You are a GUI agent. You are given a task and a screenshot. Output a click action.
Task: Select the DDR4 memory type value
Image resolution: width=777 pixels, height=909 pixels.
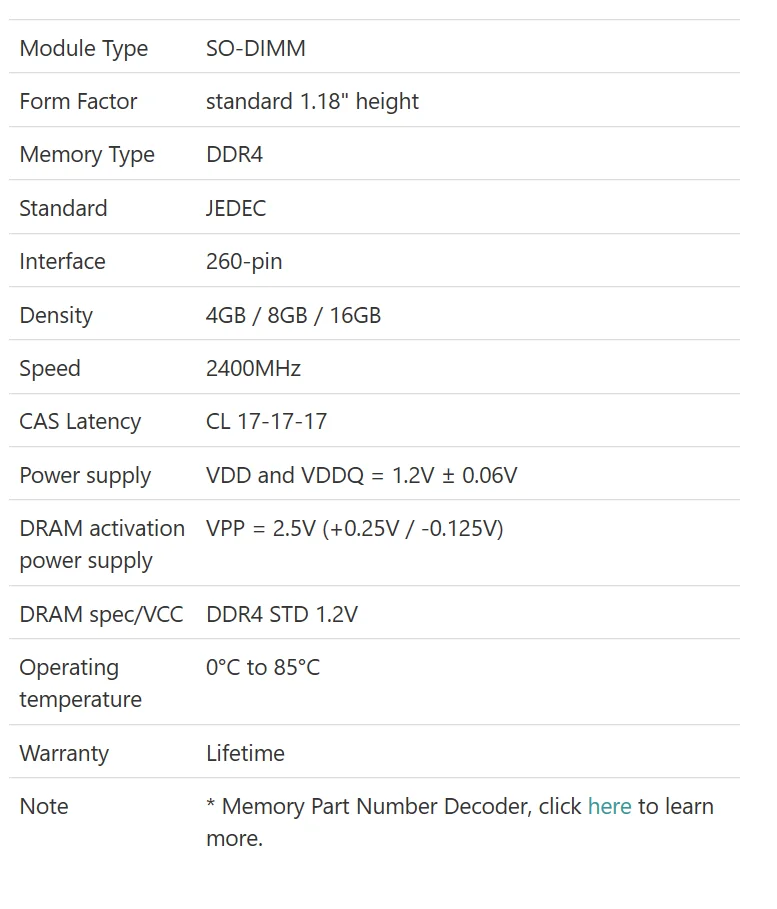click(x=234, y=155)
